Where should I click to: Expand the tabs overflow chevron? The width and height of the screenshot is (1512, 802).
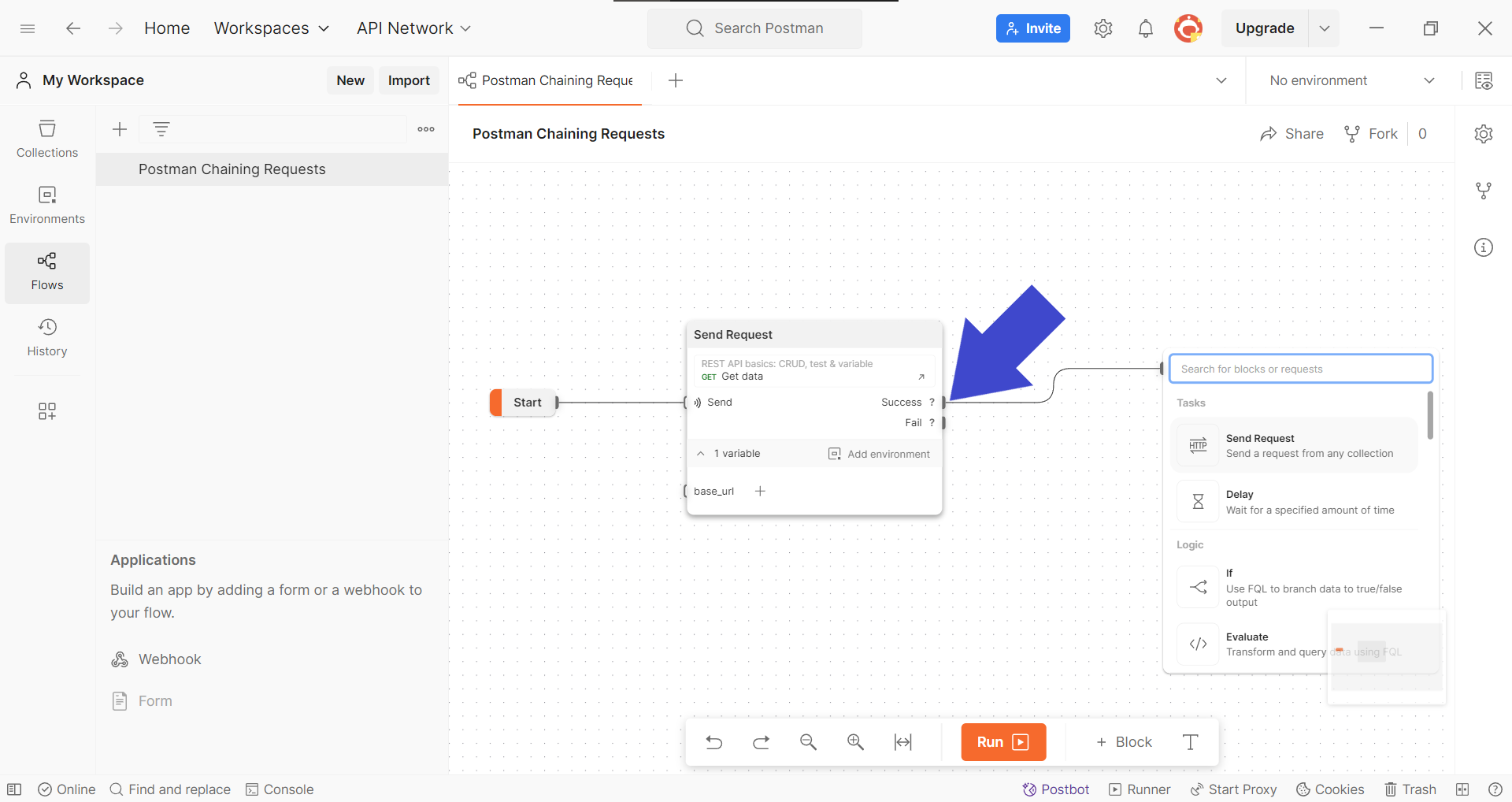pyautogui.click(x=1221, y=80)
